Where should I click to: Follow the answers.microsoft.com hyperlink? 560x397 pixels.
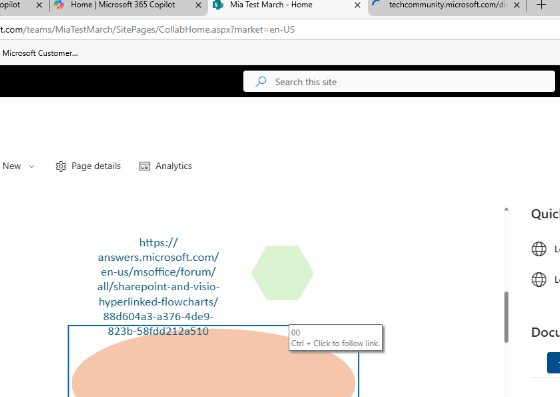[158, 287]
